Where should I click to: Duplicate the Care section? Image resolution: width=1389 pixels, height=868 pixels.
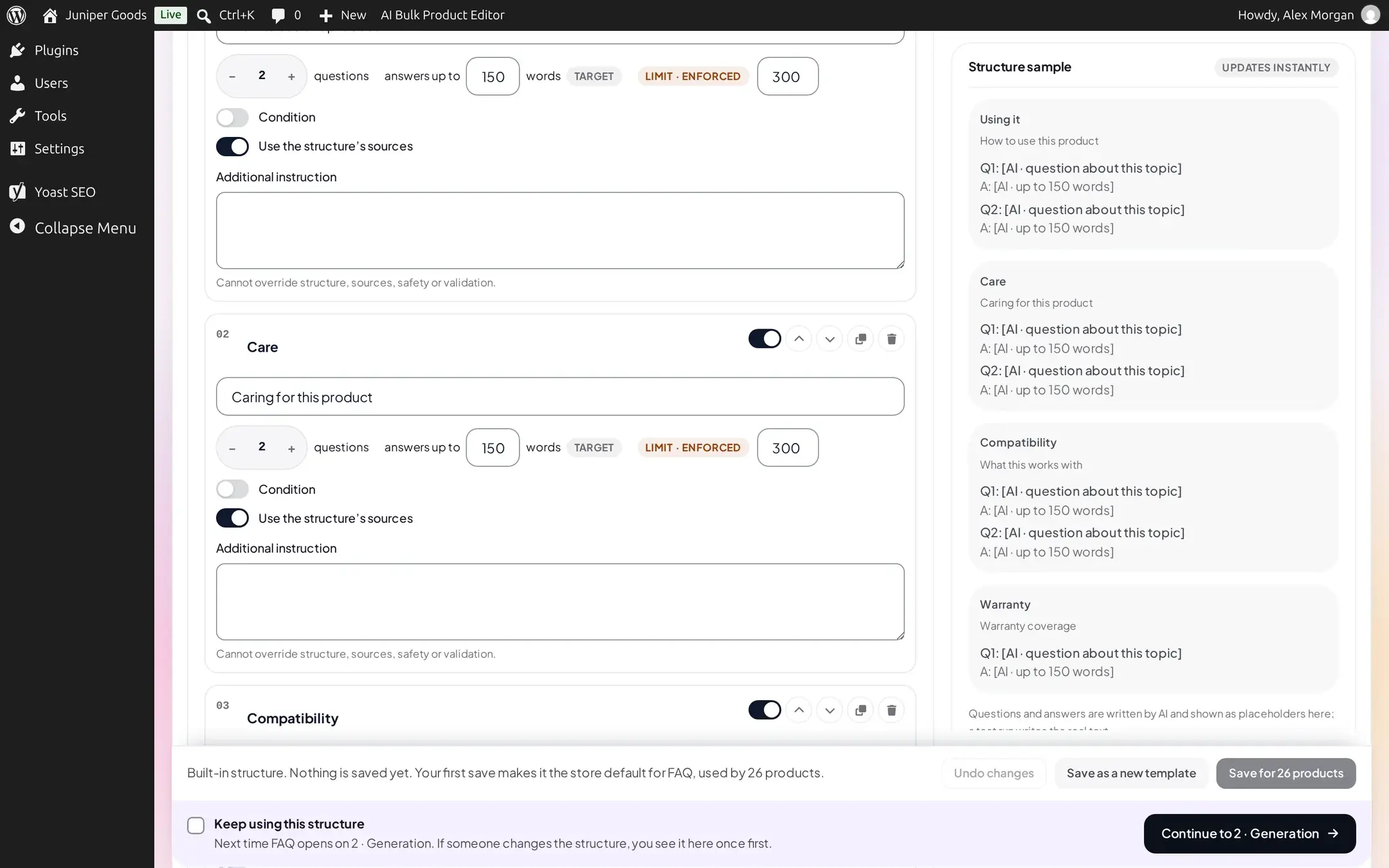860,339
